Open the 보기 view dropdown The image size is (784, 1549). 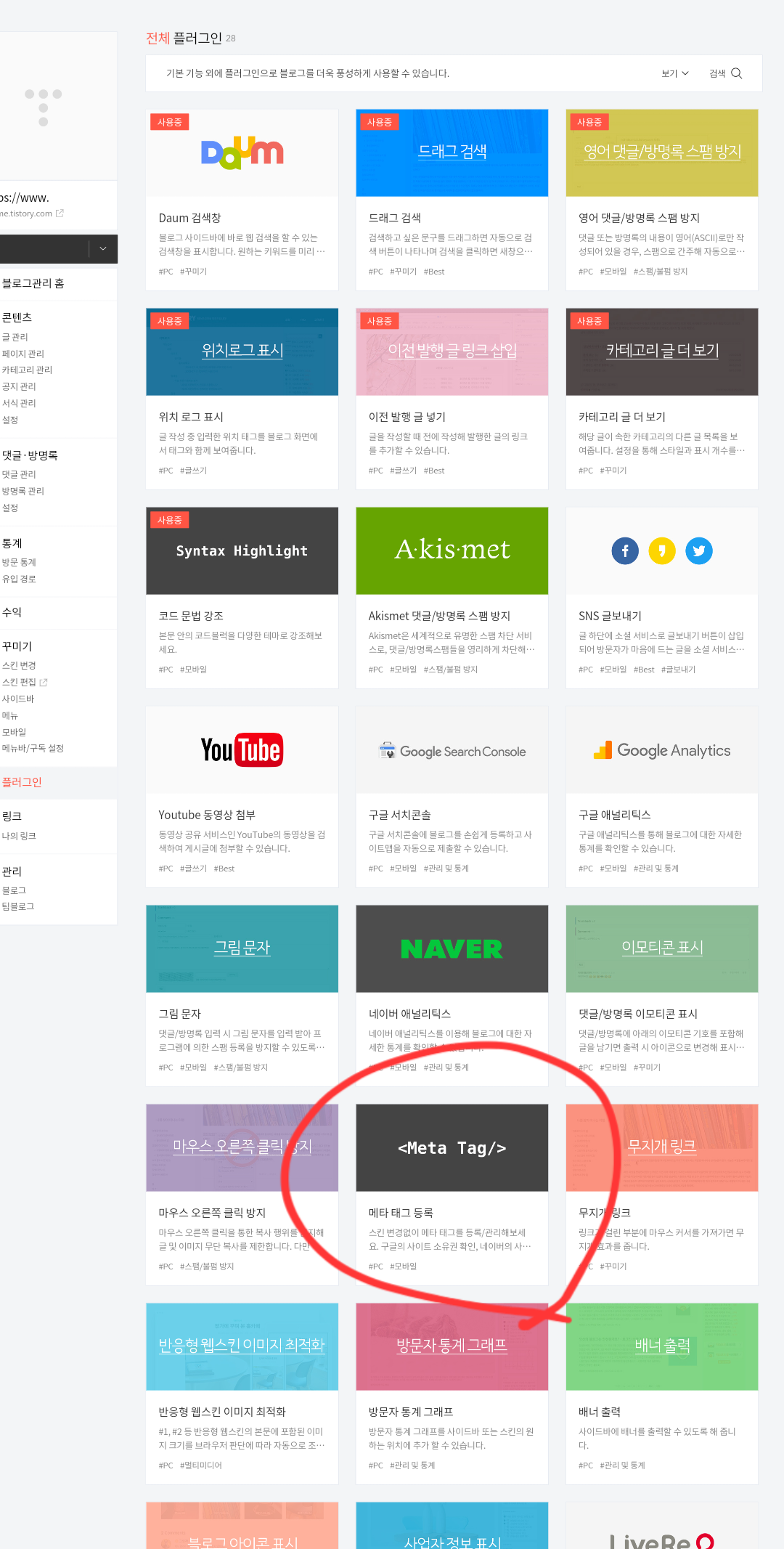[x=674, y=73]
